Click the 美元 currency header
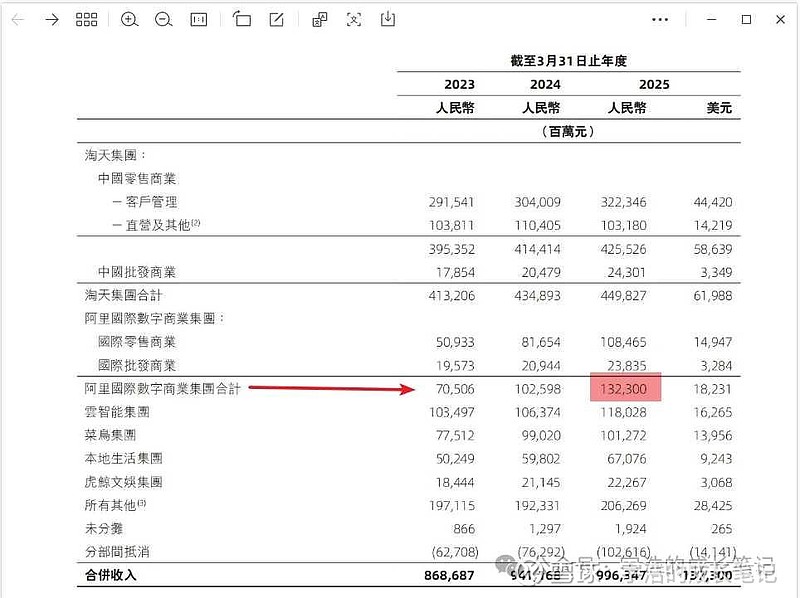Image resolution: width=800 pixels, height=598 pixels. coord(719,108)
